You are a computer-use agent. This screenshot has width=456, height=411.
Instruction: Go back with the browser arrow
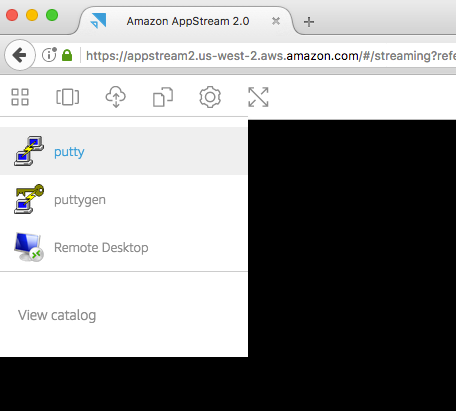[20, 55]
